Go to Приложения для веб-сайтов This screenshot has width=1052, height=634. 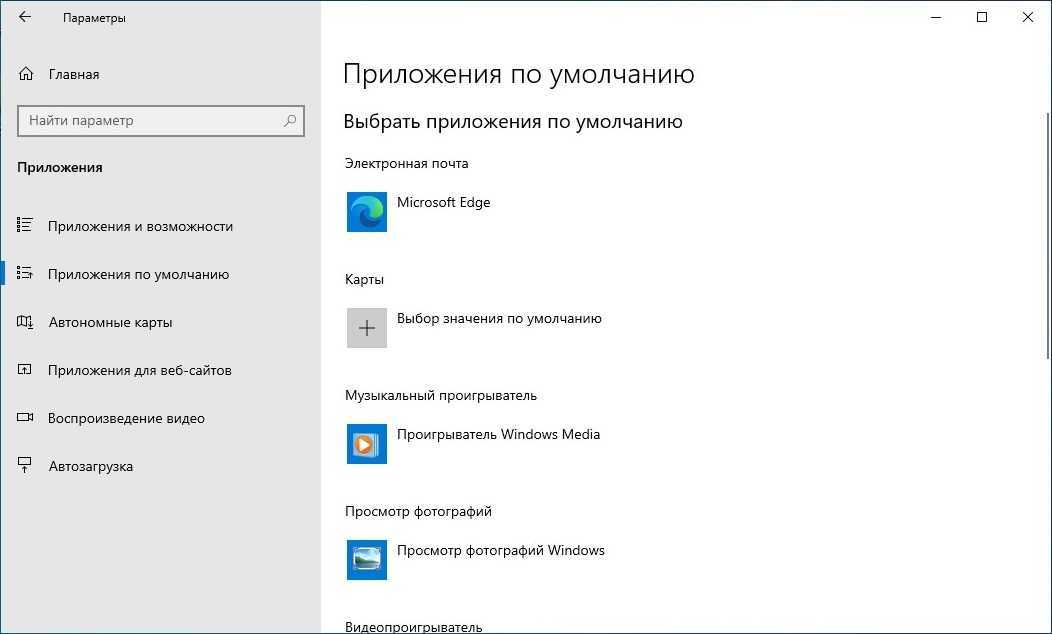click(140, 370)
